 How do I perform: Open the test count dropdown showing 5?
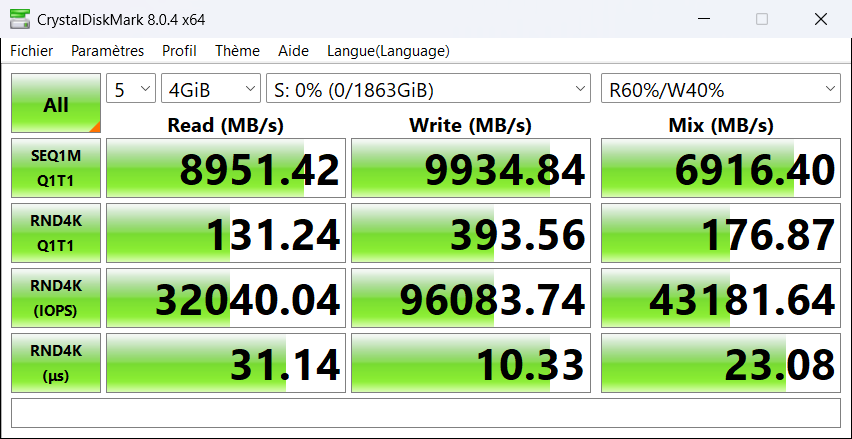[x=131, y=90]
